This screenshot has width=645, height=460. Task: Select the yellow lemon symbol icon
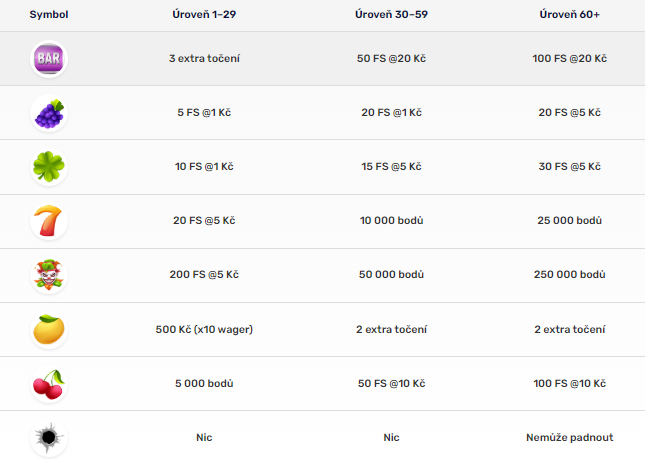(x=49, y=330)
